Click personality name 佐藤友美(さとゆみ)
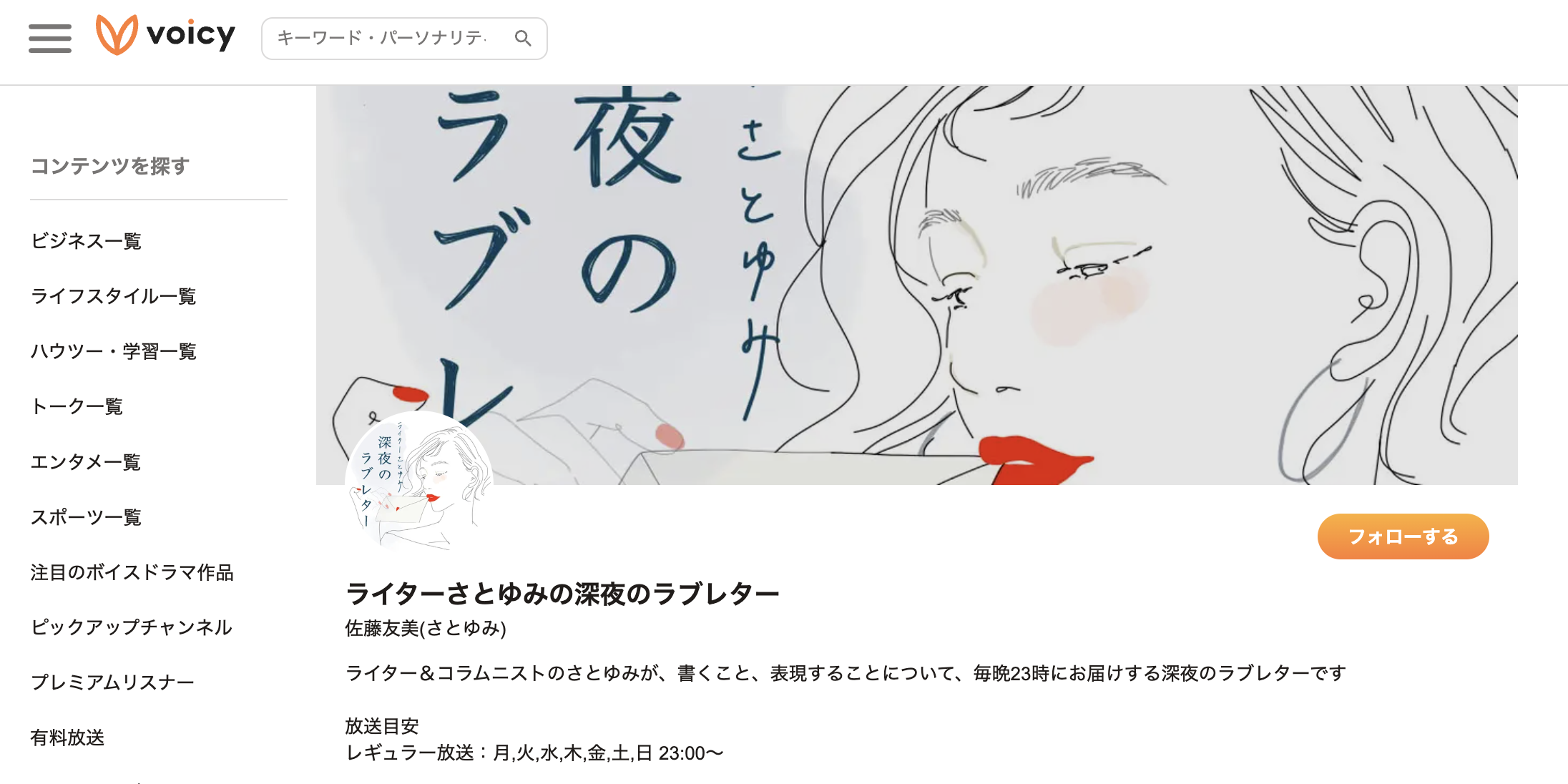This screenshot has height=784, width=1568. click(x=426, y=628)
